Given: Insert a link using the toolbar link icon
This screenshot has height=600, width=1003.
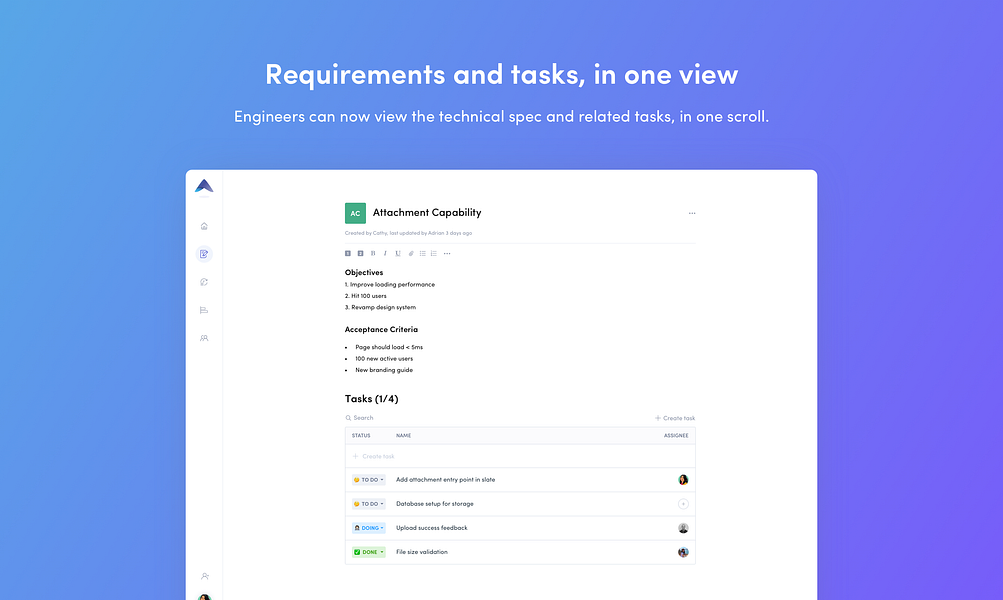Looking at the screenshot, I should pyautogui.click(x=411, y=253).
